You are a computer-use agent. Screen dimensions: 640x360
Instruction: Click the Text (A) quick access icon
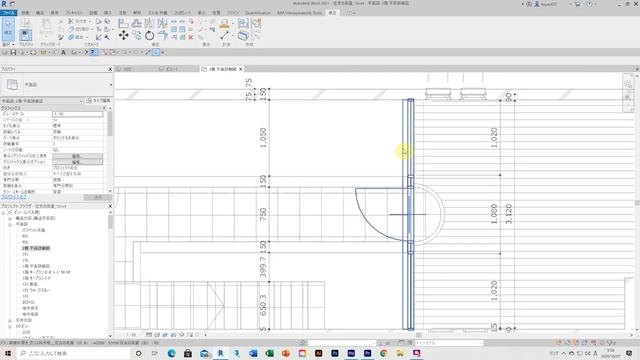[63, 52]
